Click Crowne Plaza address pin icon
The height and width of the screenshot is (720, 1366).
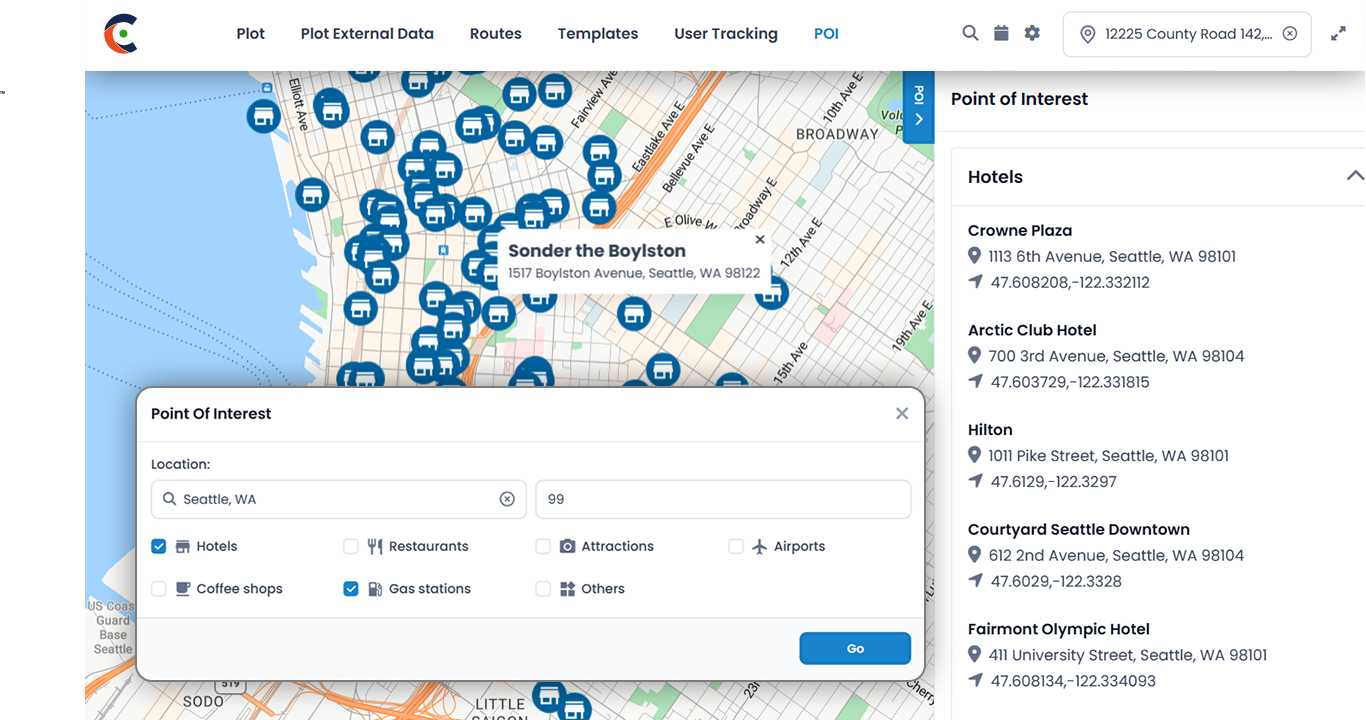975,256
